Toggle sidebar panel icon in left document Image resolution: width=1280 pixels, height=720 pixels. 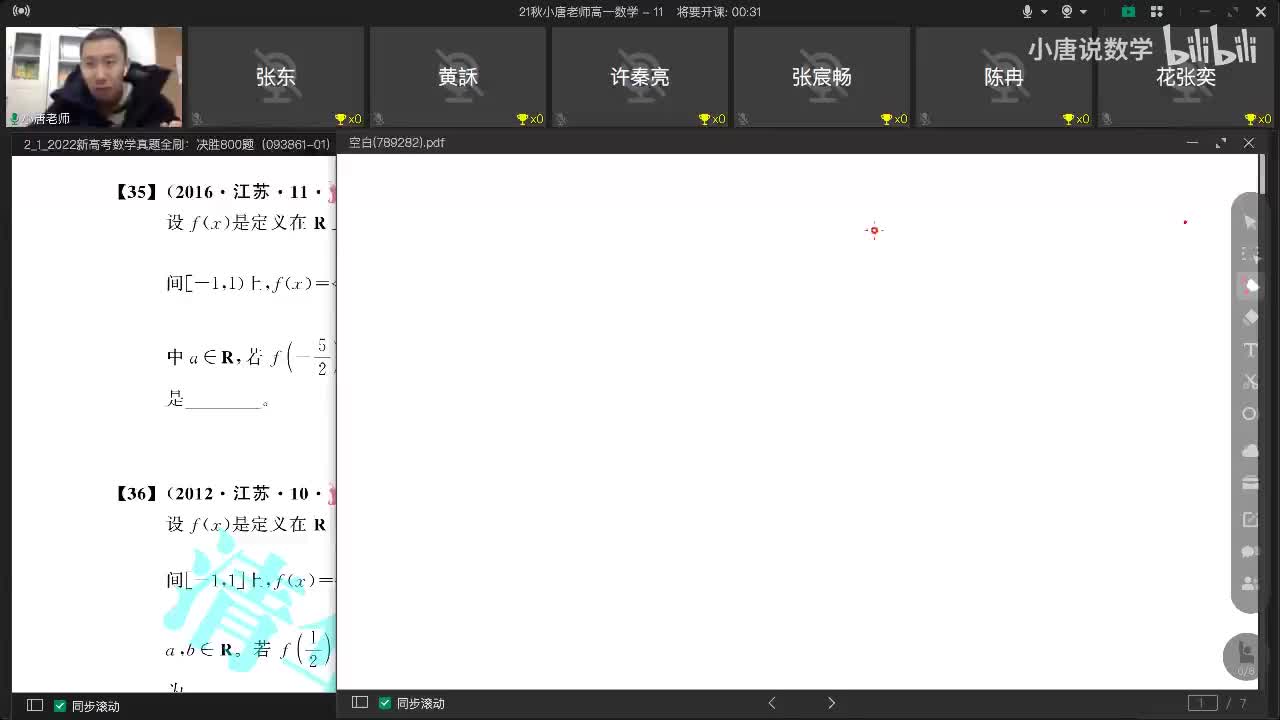[x=35, y=705]
